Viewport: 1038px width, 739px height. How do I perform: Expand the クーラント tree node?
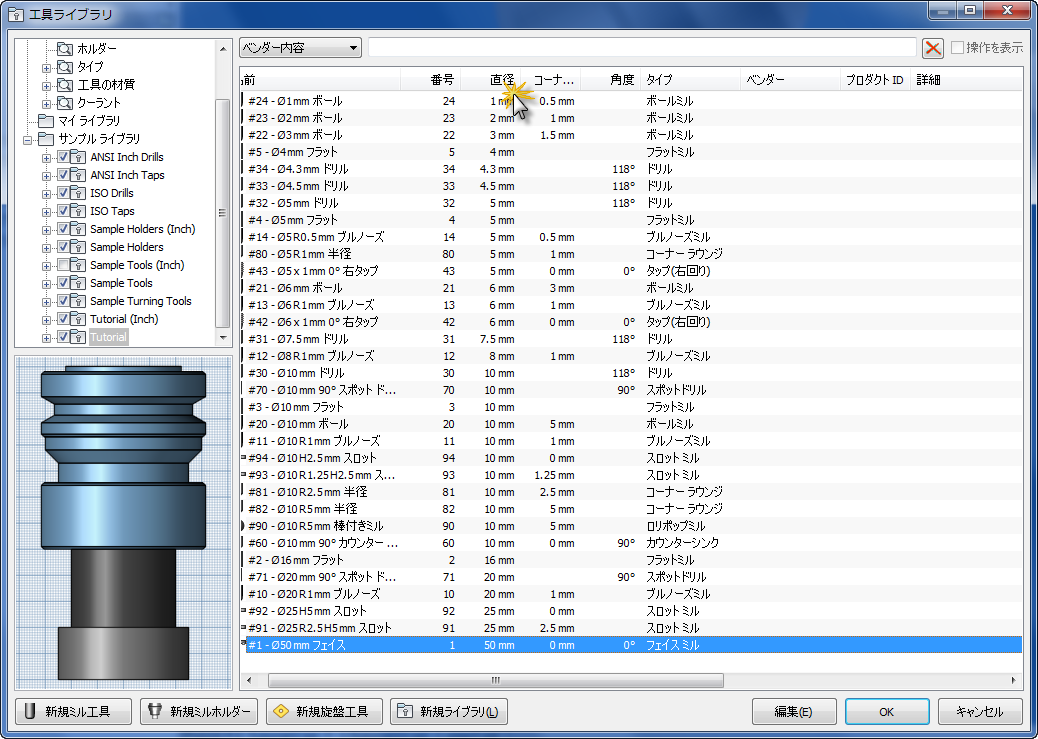point(46,104)
